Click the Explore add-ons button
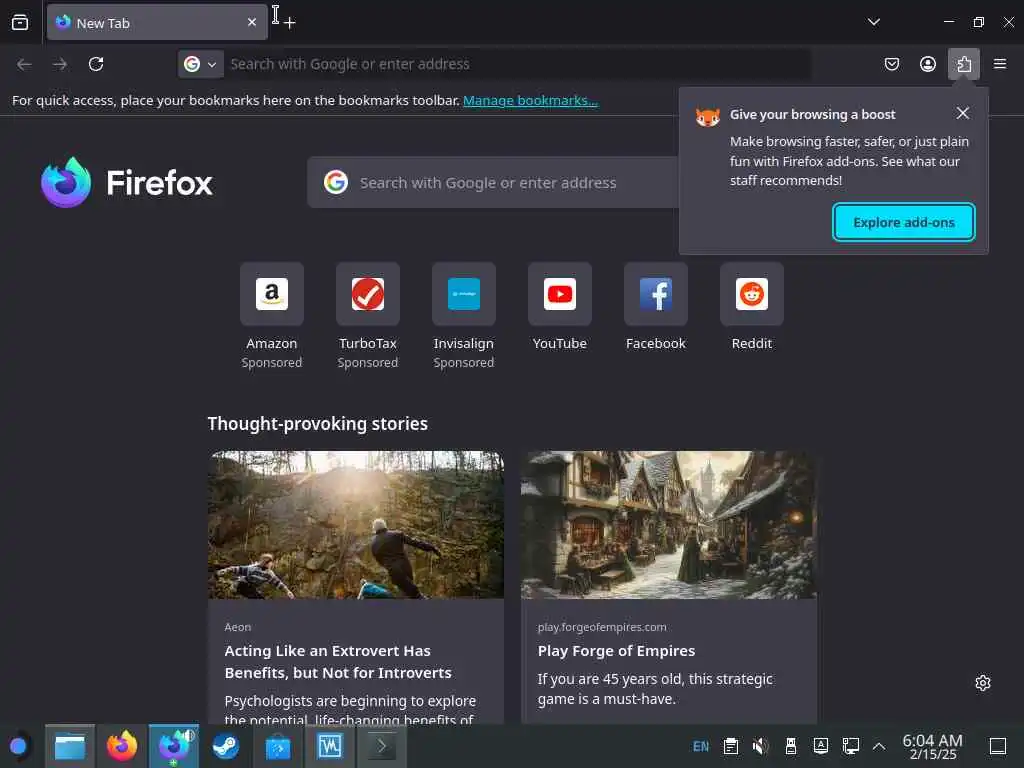The image size is (1024, 768). tap(904, 222)
